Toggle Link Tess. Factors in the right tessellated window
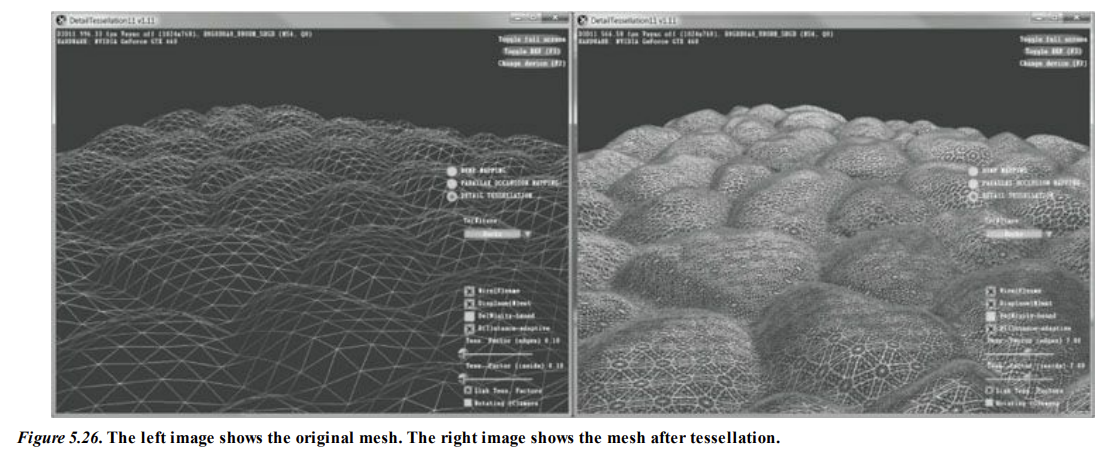Viewport: 1117px width, 454px height. point(989,391)
